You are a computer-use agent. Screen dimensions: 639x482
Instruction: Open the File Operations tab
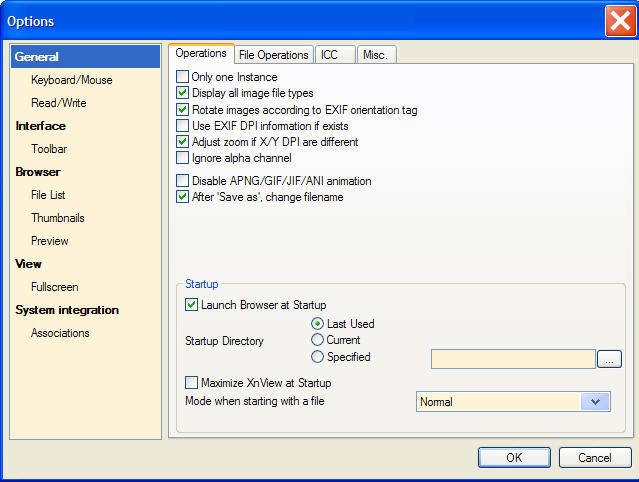coord(274,55)
